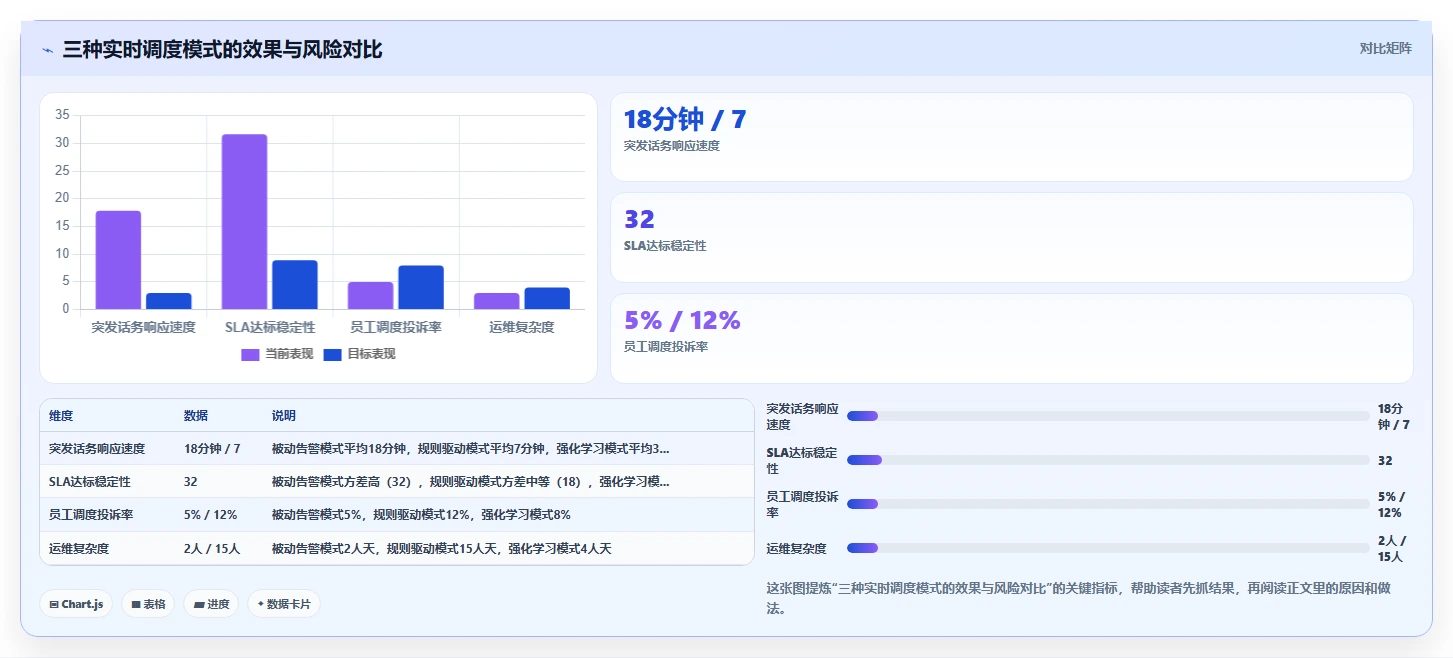Click the table cell 突发话务响应速度

point(97,449)
